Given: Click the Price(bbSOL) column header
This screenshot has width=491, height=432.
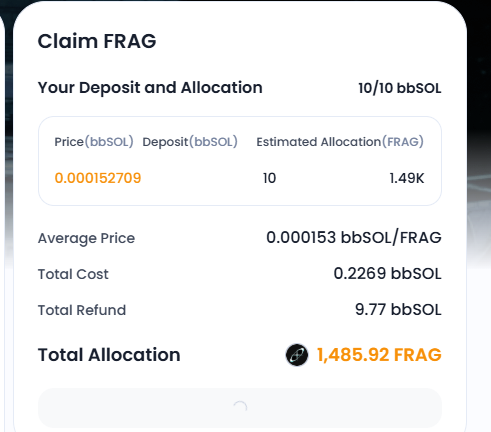Looking at the screenshot, I should (x=94, y=142).
